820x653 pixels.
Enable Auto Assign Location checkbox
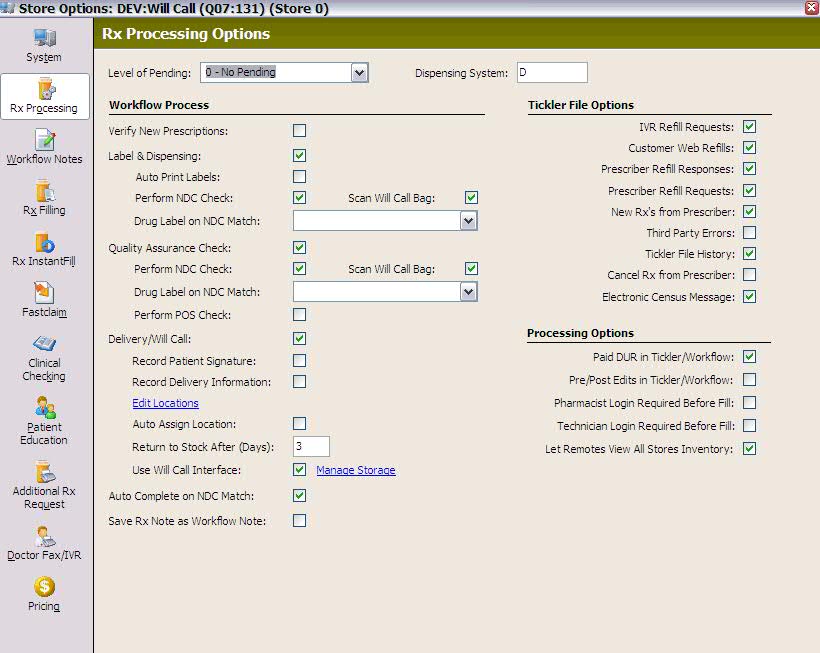point(300,423)
